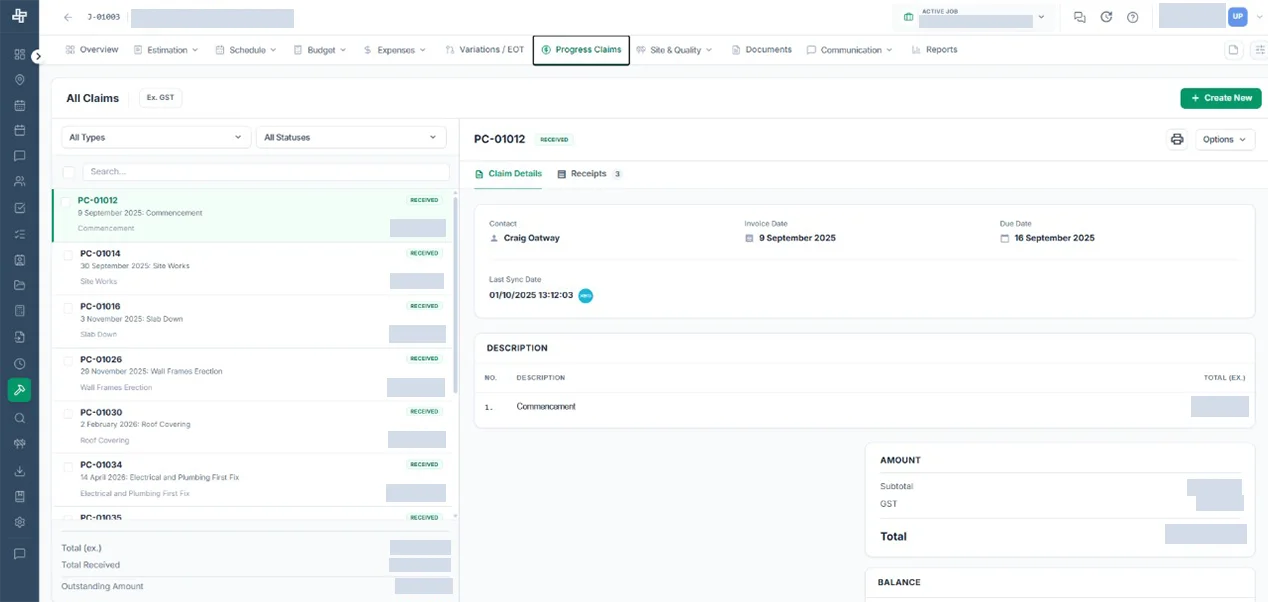The height and width of the screenshot is (602, 1268).
Task: Expand the Expenses menu
Action: 395,49
